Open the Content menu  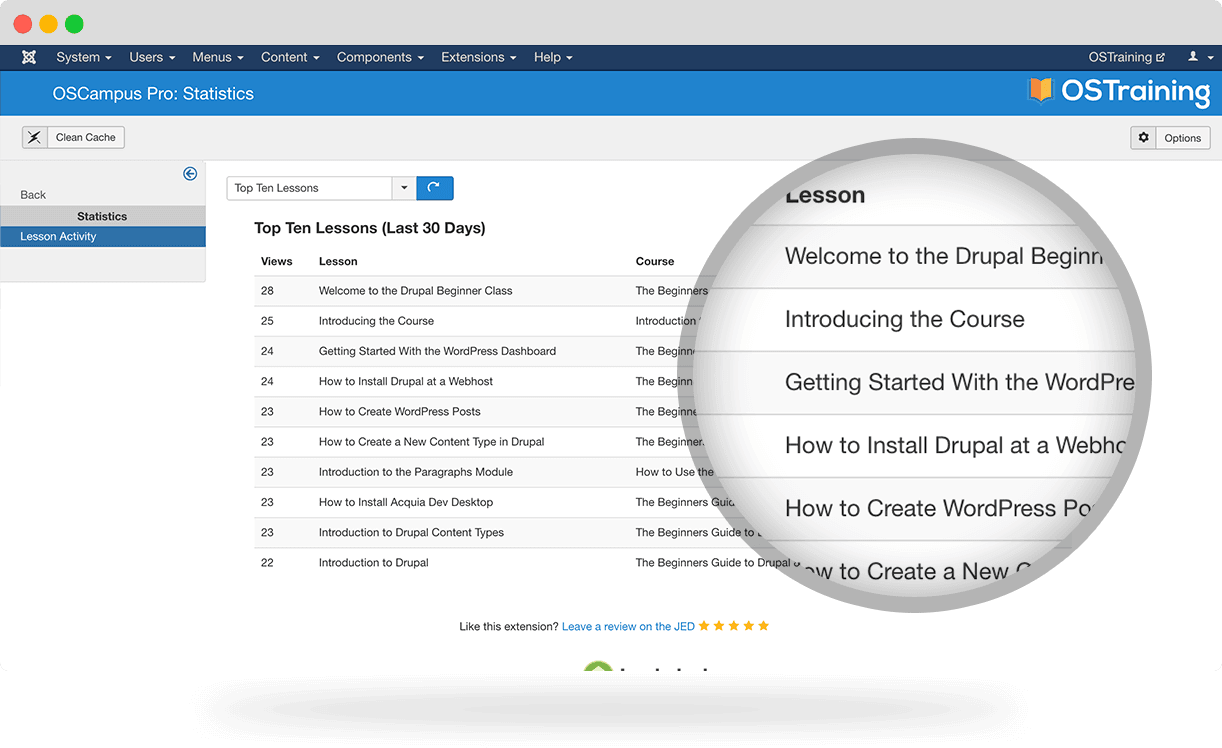[290, 57]
